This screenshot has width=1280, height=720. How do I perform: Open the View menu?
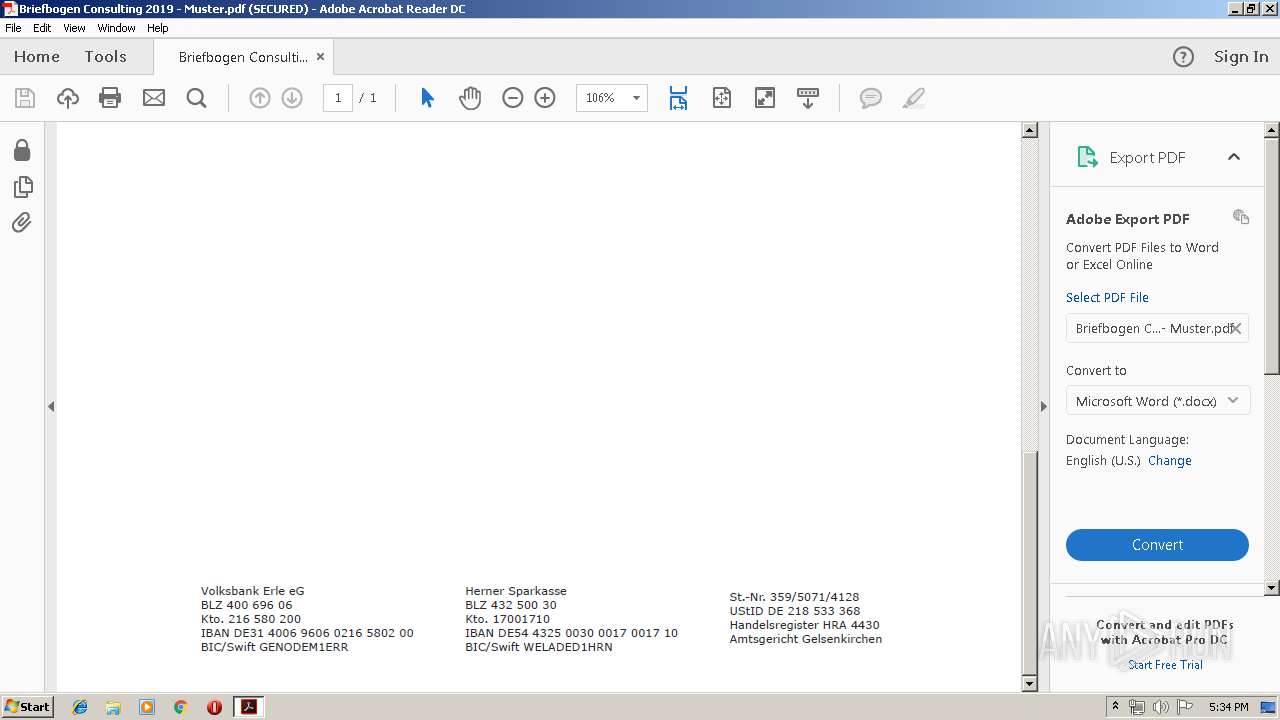tap(74, 28)
